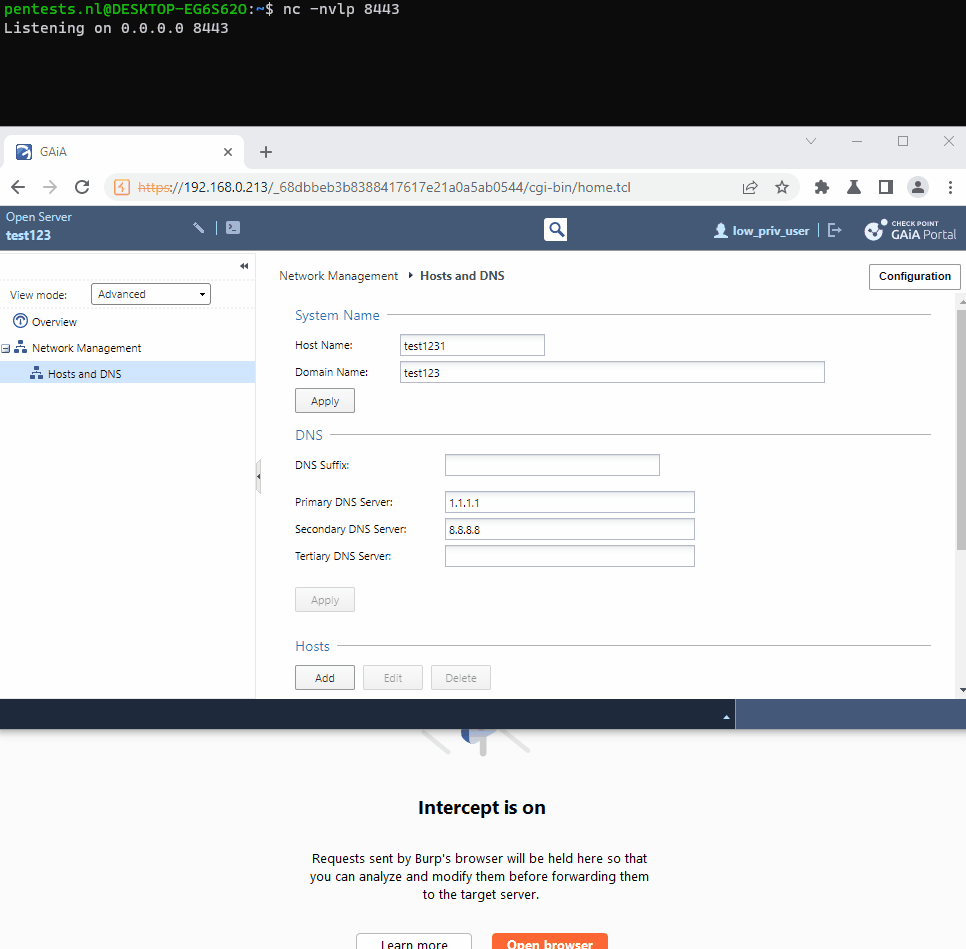Image resolution: width=966 pixels, height=949 pixels.
Task: Click the share page icon in address bar
Action: point(750,187)
